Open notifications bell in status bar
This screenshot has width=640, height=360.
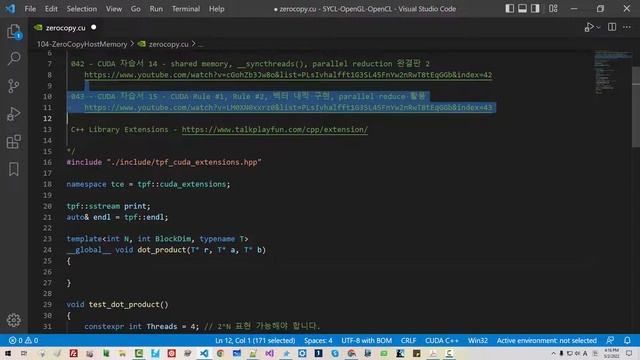pyautogui.click(x=627, y=340)
